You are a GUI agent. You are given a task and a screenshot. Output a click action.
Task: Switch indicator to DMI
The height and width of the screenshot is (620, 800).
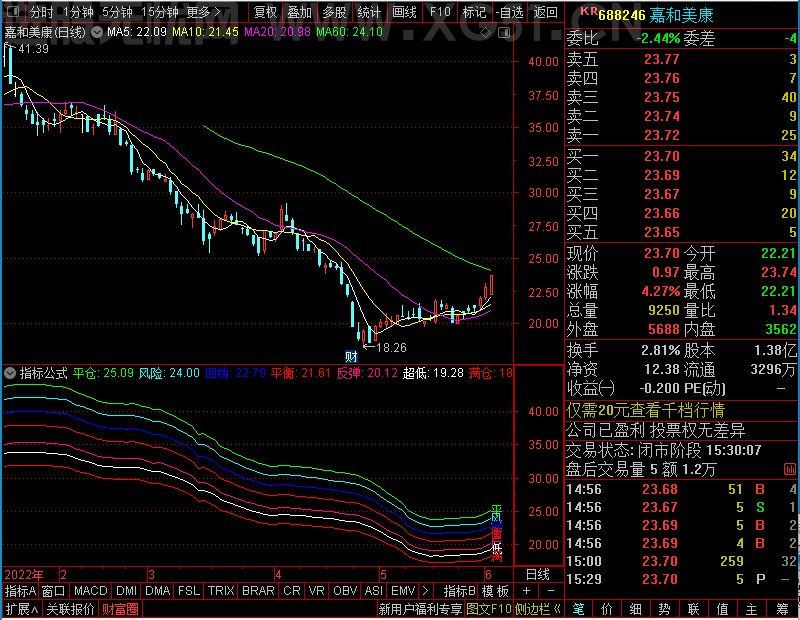[126, 591]
